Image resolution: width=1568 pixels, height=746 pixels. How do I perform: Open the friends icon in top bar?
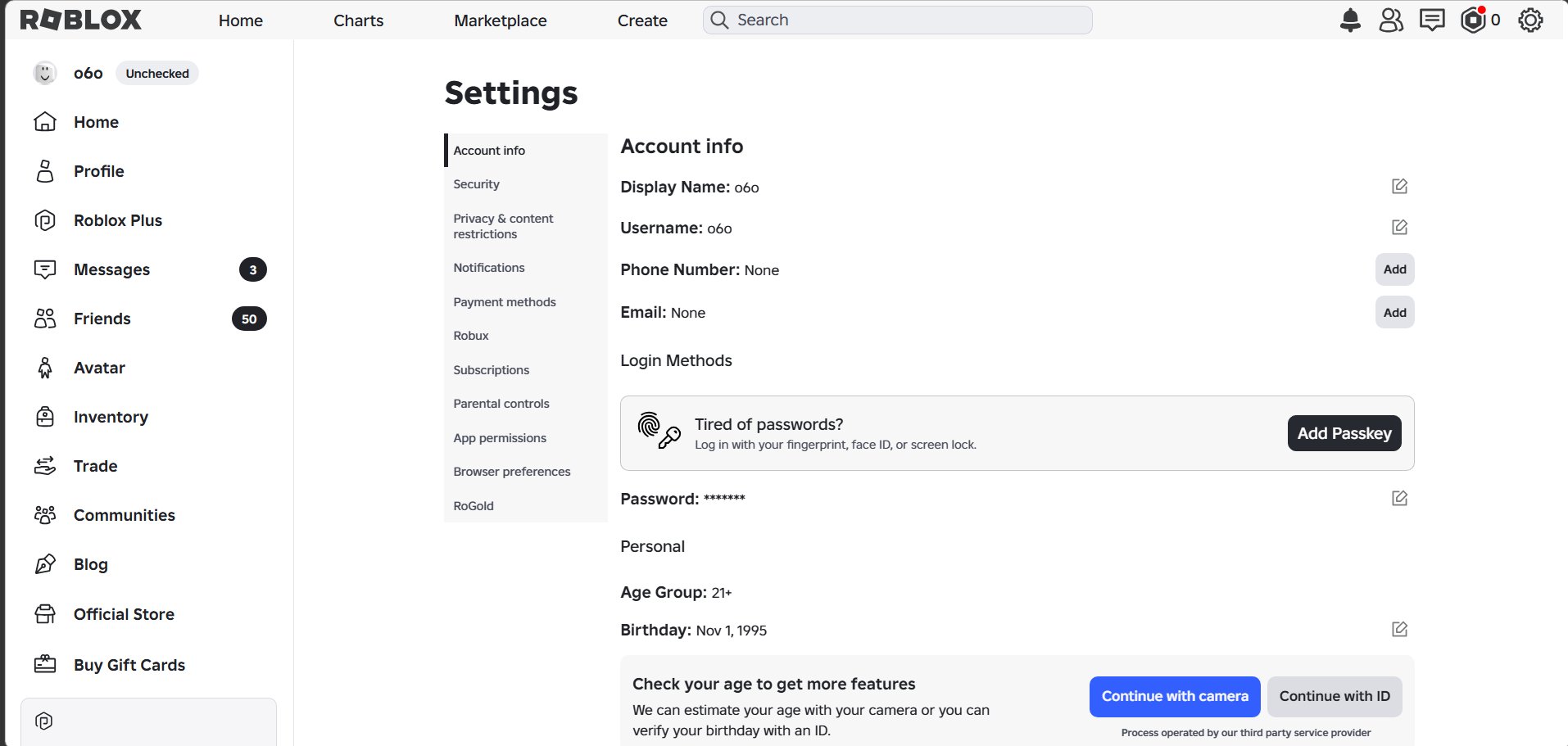(x=1391, y=20)
